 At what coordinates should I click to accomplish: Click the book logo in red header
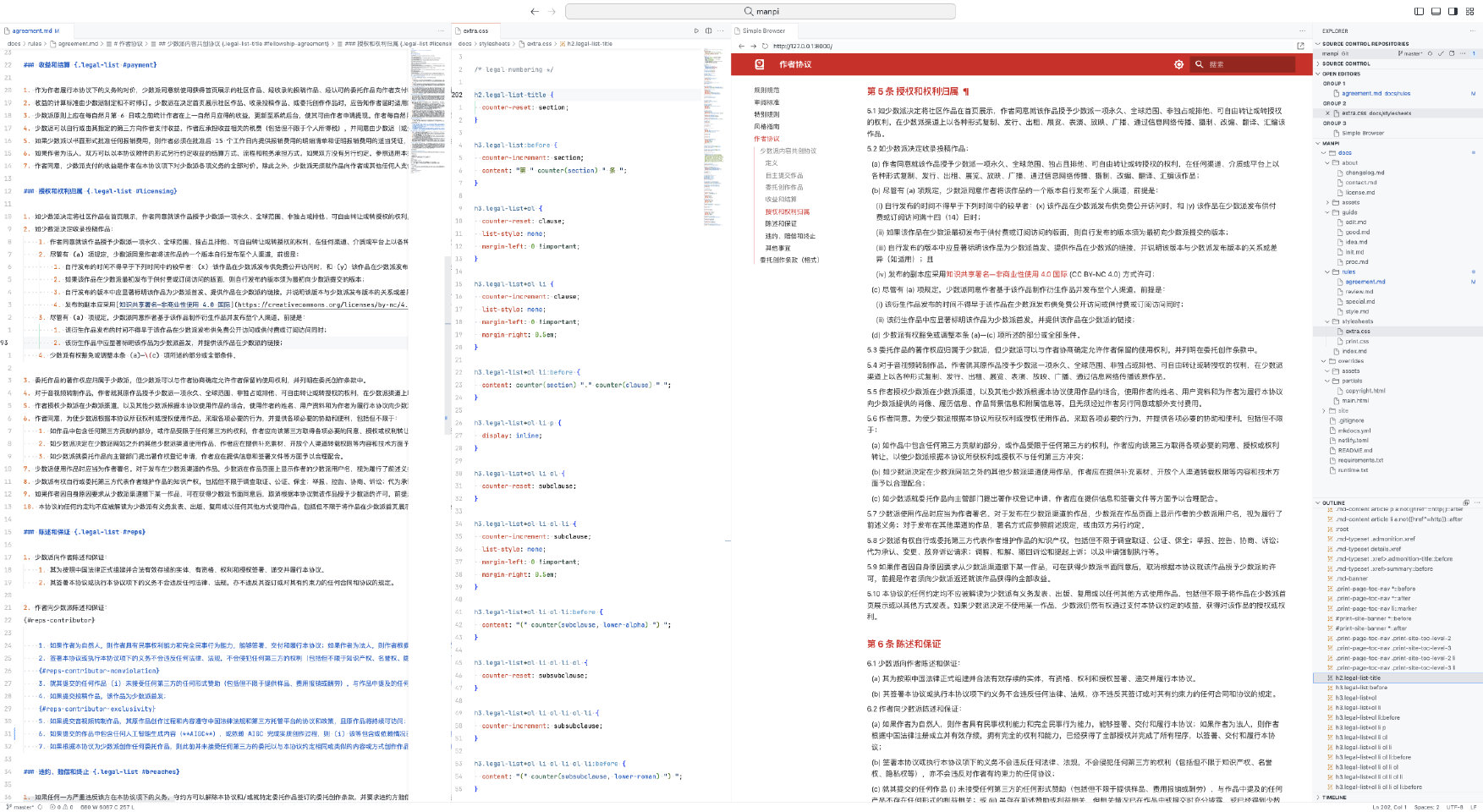[760, 64]
